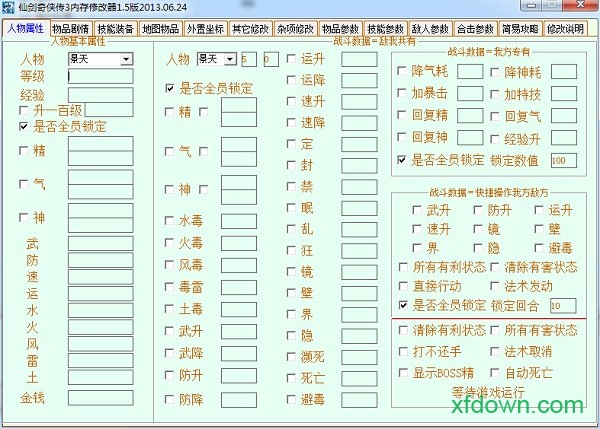The width and height of the screenshot is (600, 429).
Task: Toggle 是否全员锁定 in basic attributes
Action: pos(24,126)
